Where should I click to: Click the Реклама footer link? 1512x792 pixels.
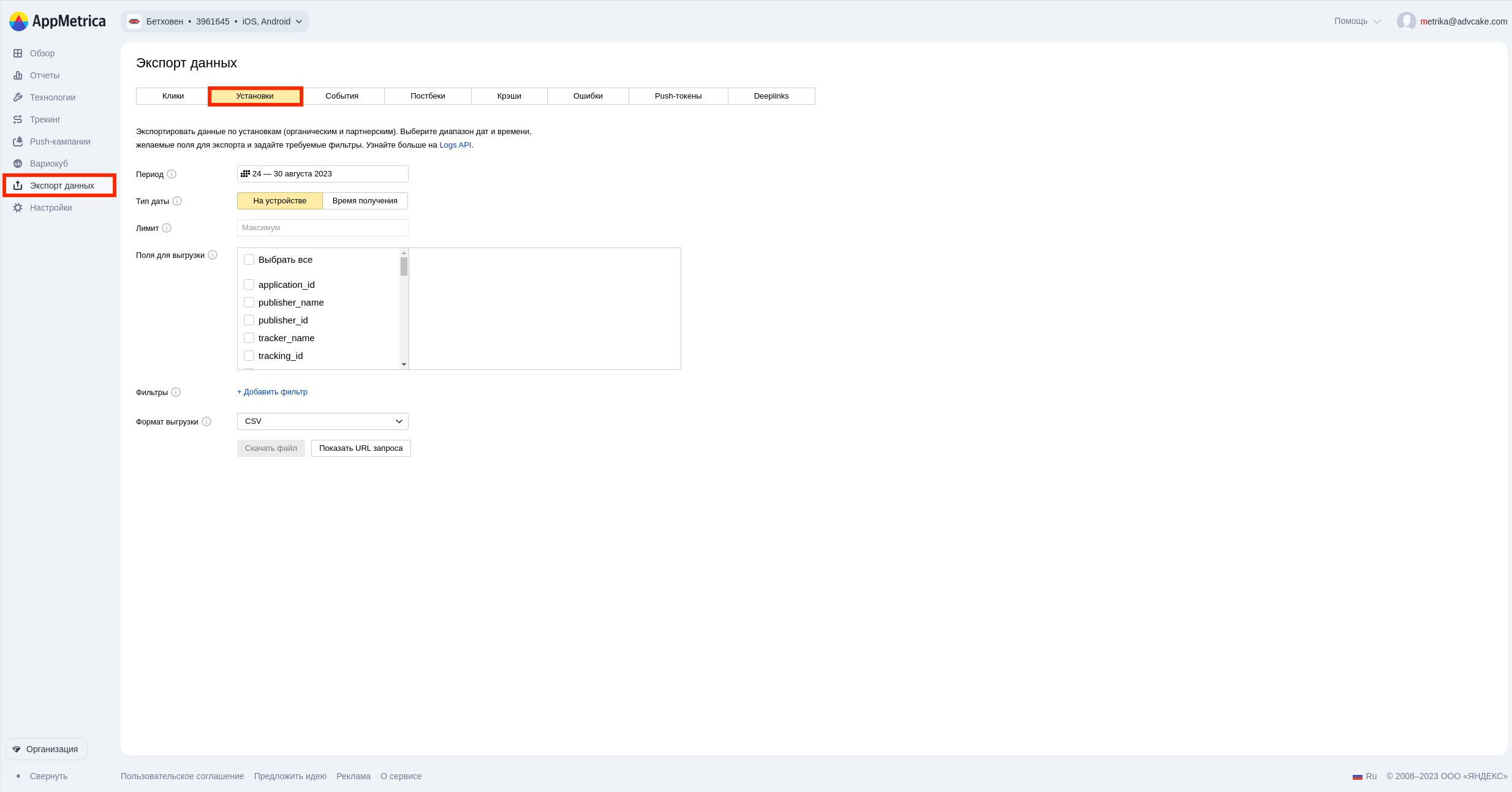353,776
